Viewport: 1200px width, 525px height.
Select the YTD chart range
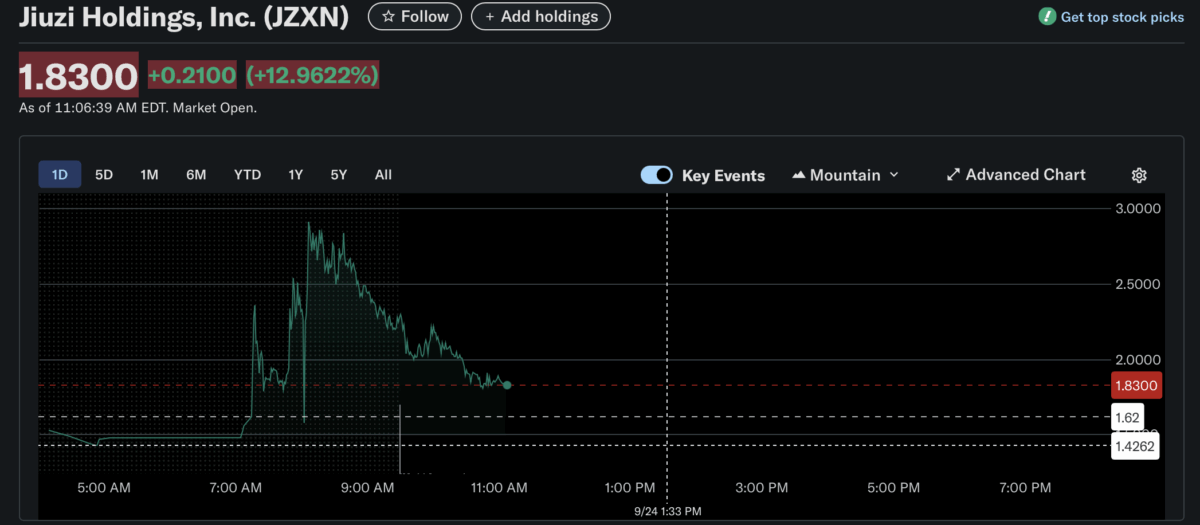(x=247, y=174)
